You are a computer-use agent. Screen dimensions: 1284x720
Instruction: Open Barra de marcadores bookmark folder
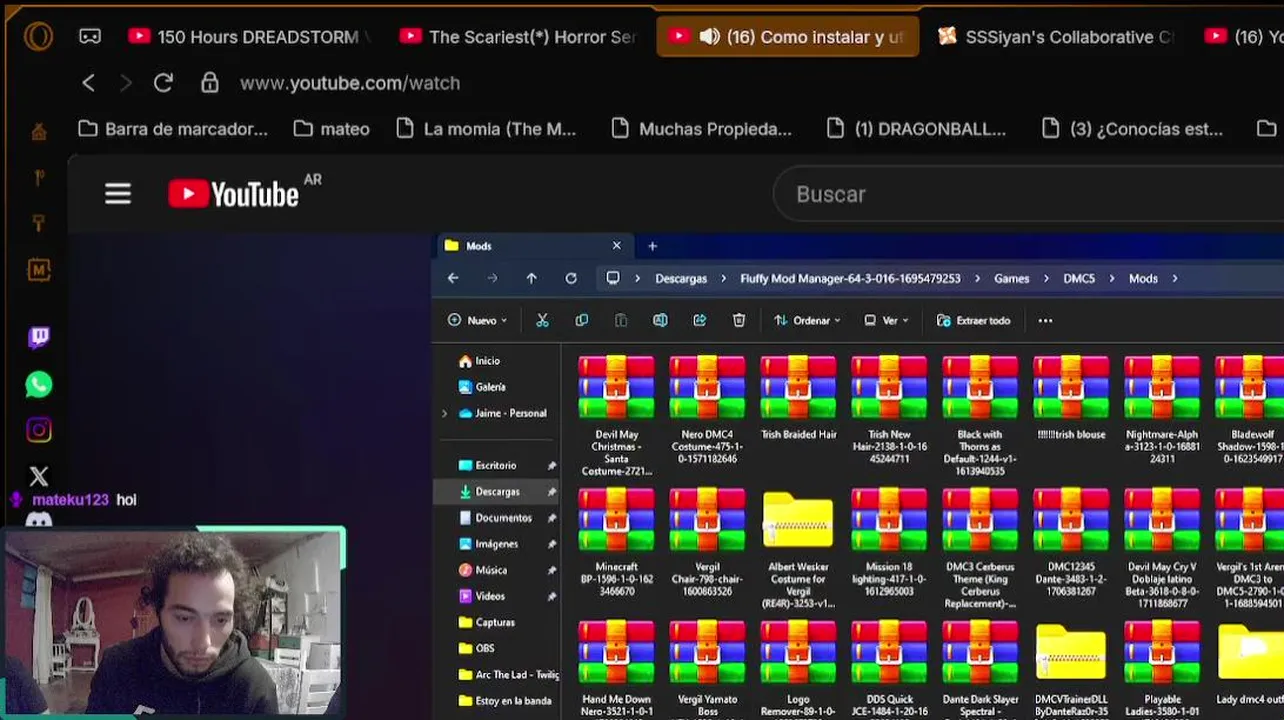point(173,129)
